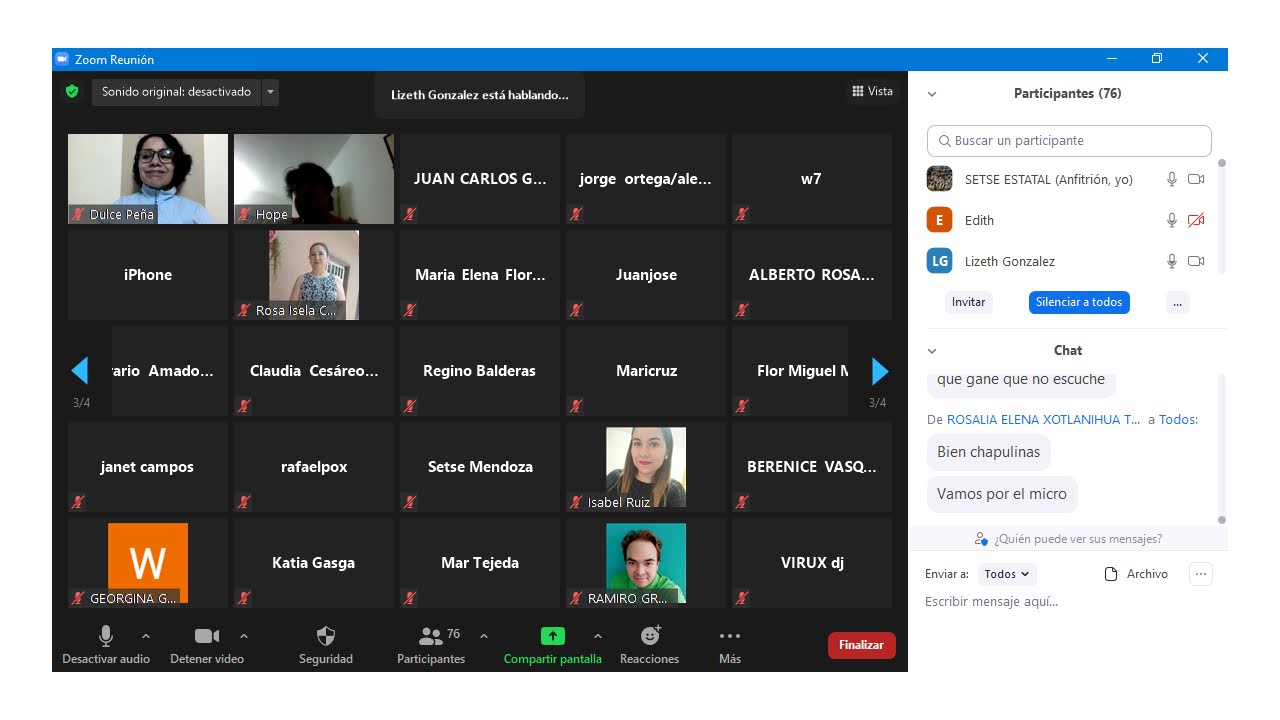Viewport: 1280px width, 720px height.
Task: Expand the video options chevron beside the camera
Action: 244,636
